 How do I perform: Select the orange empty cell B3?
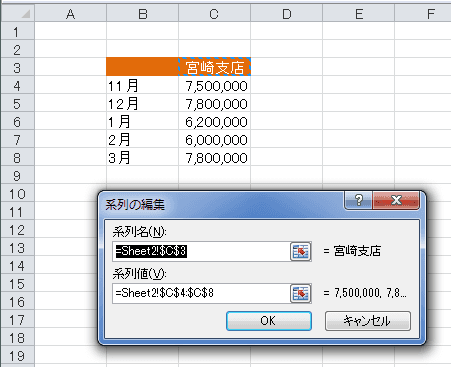(x=143, y=67)
